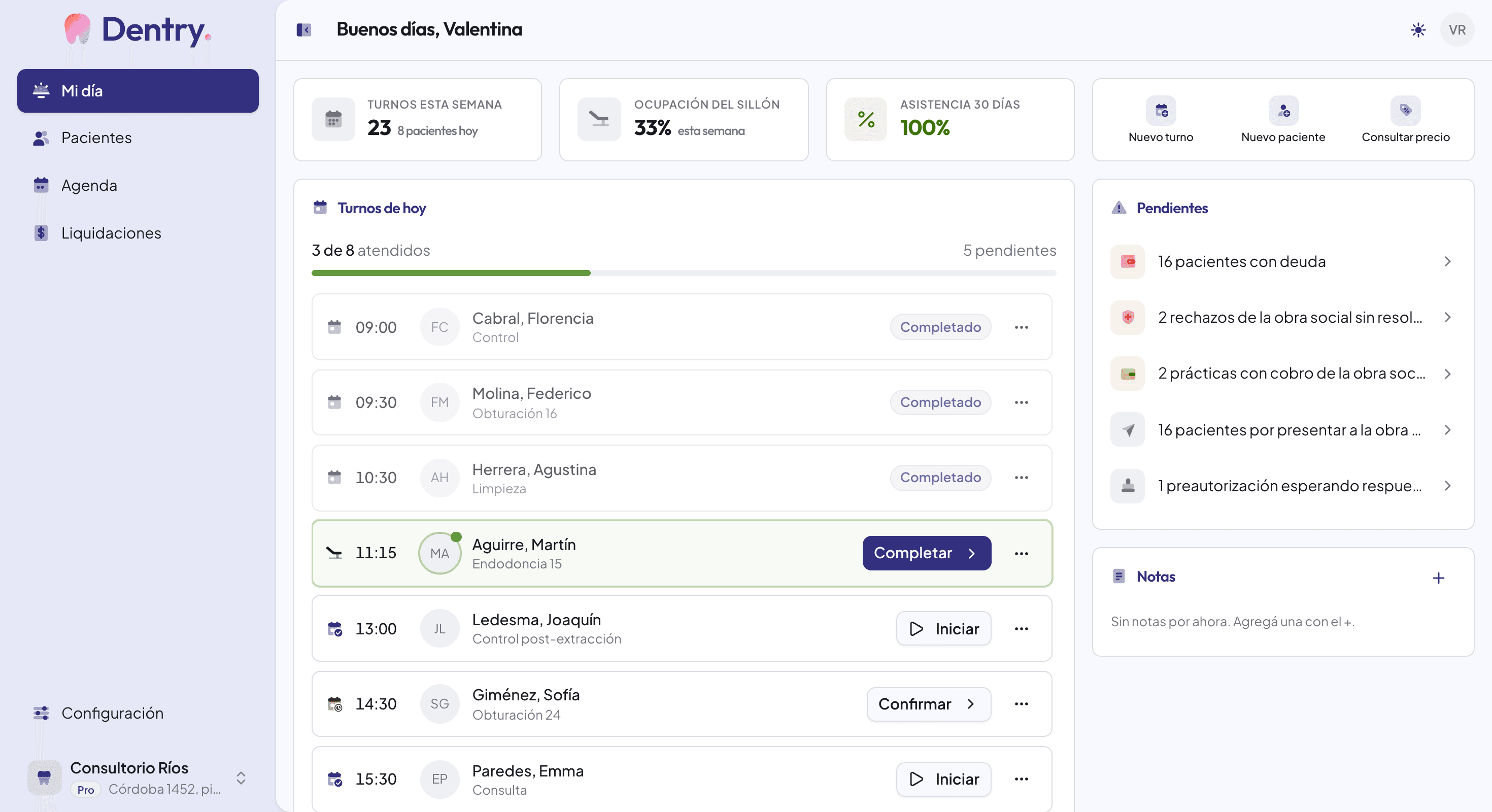1492x812 pixels.
Task: Click the Nuevo paciente icon
Action: 1283,111
